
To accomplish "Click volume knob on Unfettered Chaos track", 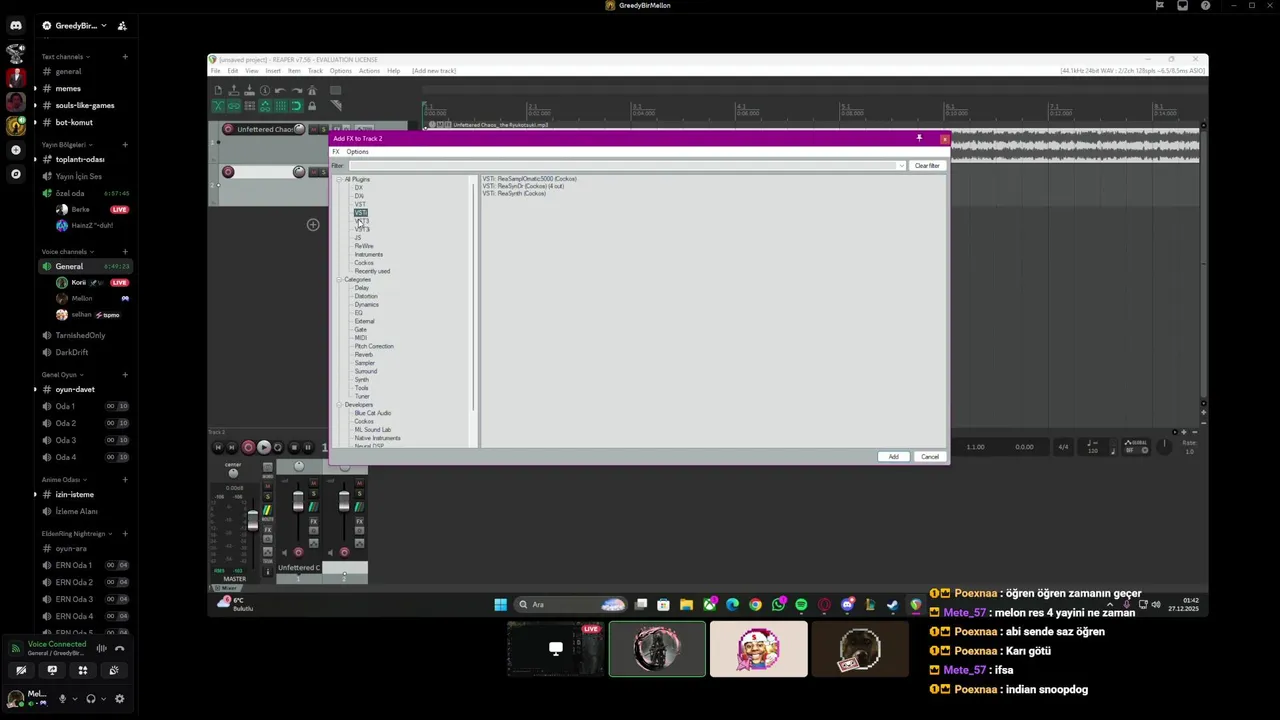I will point(299,129).
